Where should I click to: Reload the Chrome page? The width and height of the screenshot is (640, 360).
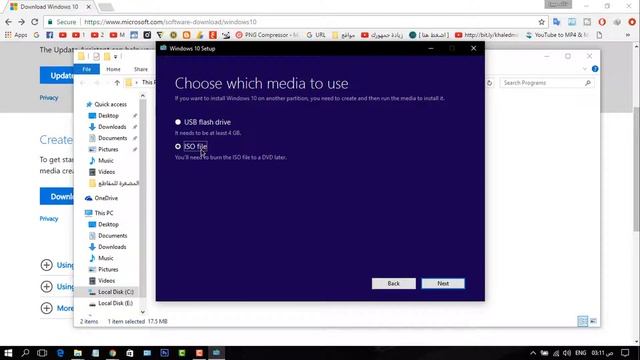click(35, 22)
